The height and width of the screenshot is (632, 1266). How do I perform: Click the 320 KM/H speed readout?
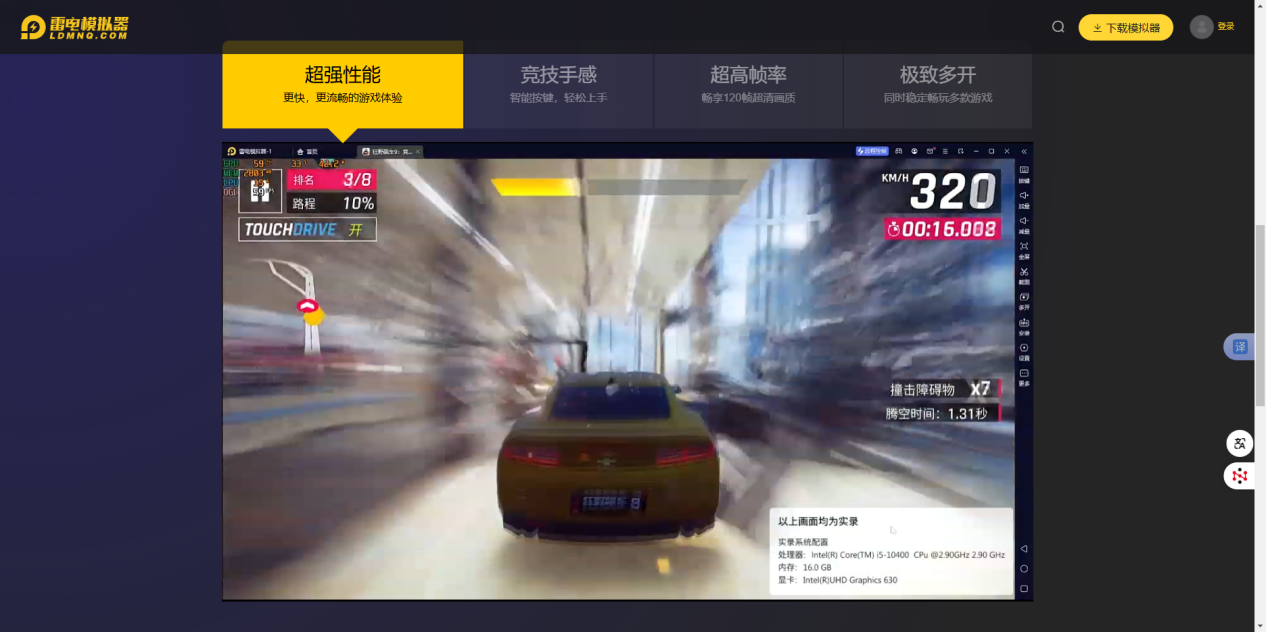941,191
